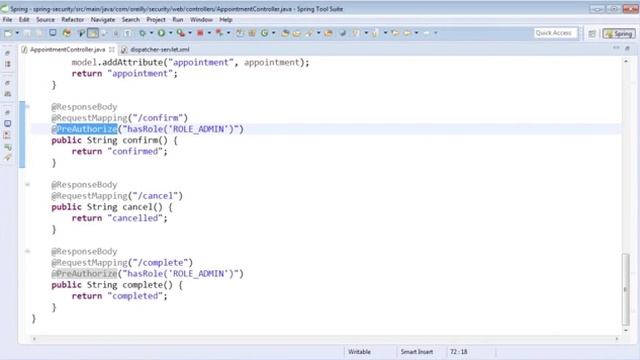Viewport: 640px width, 360px height.
Task: Open the Navigate menu
Action: point(103,20)
